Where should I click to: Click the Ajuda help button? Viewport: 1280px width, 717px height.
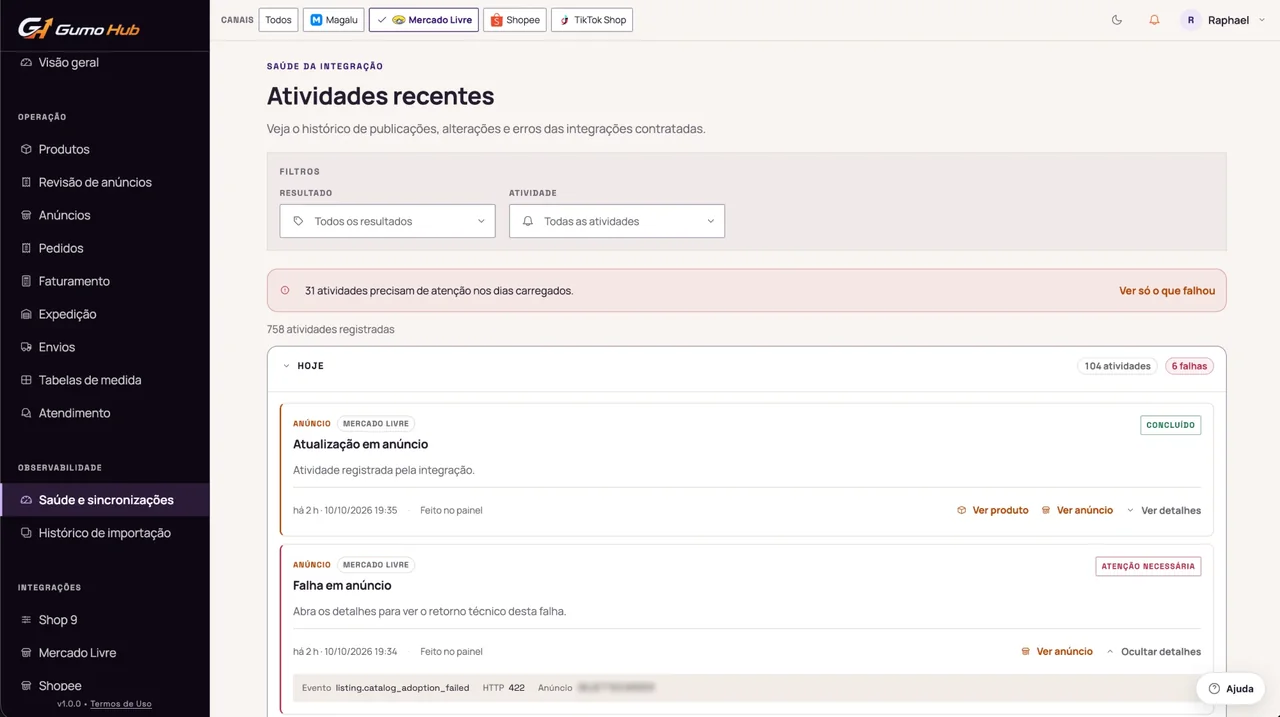click(x=1230, y=689)
